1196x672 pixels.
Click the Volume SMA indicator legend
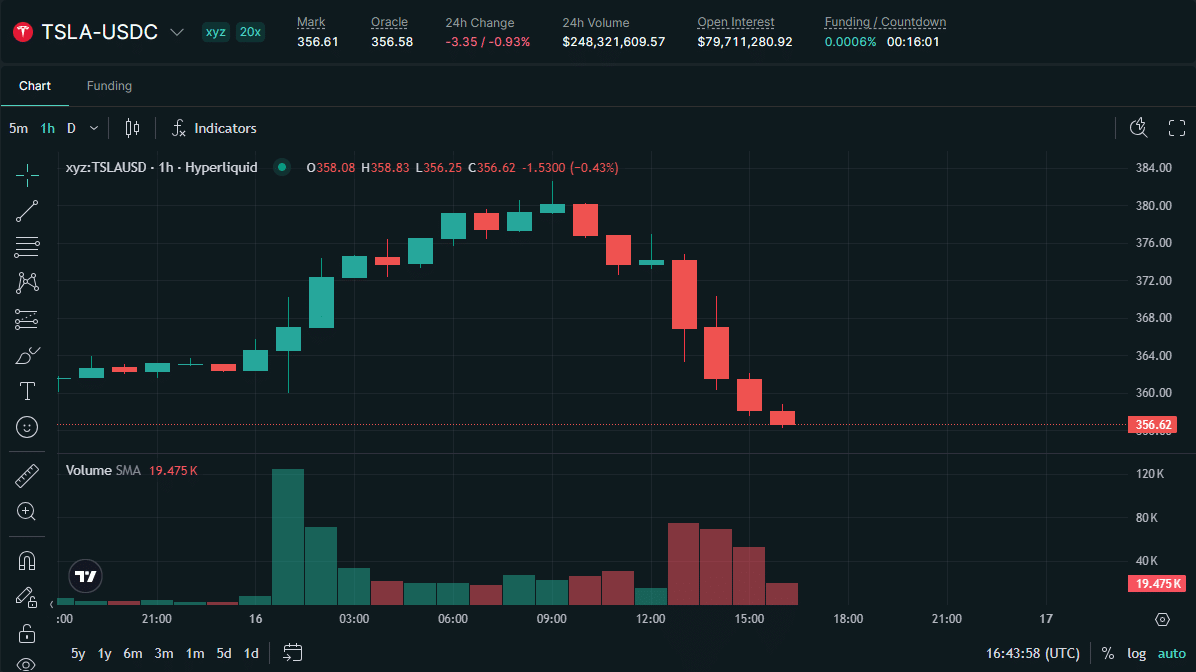tap(103, 471)
